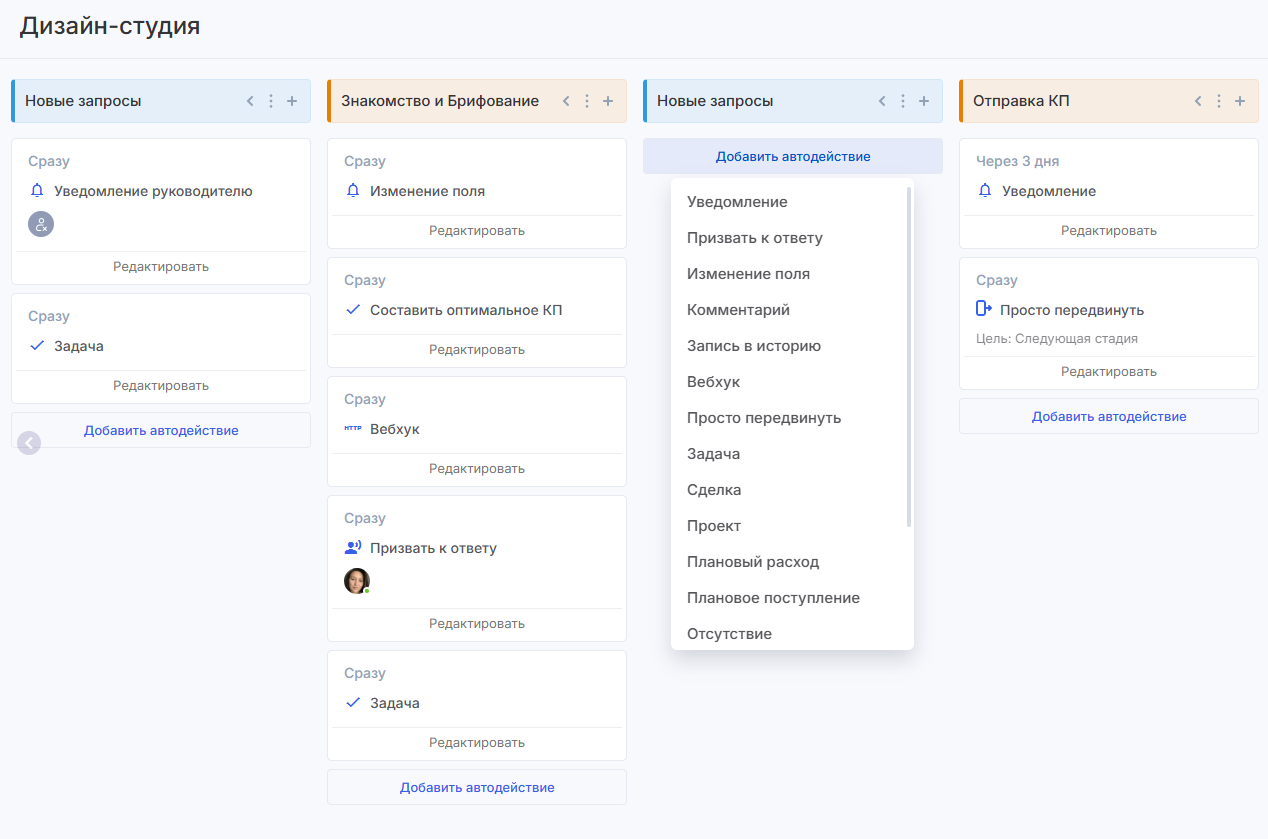The image size is (1268, 839).
Task: Open three-dots menu of Знакомство и Брифование column
Action: [587, 101]
